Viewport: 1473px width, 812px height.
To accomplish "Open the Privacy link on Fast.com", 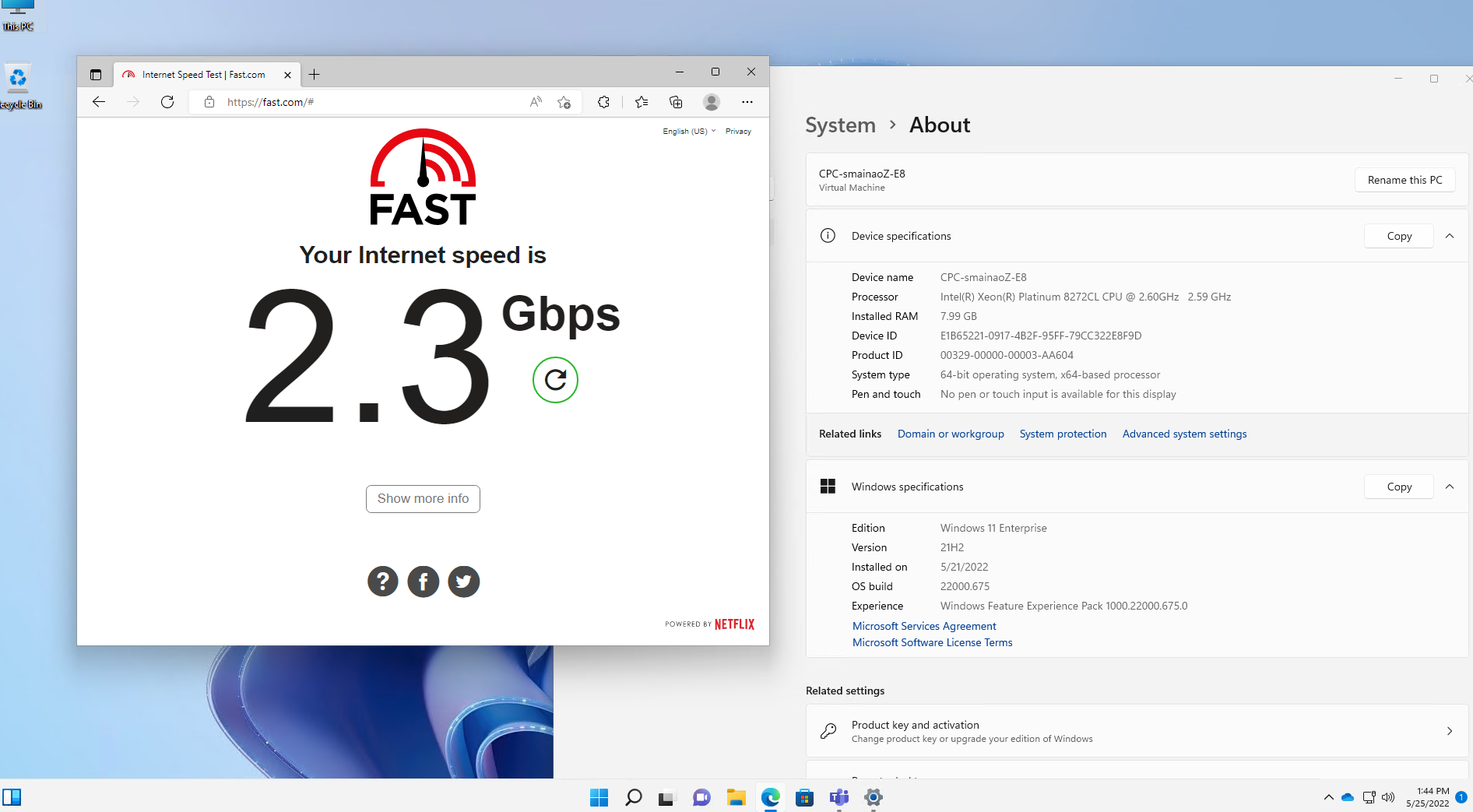I will 738,132.
